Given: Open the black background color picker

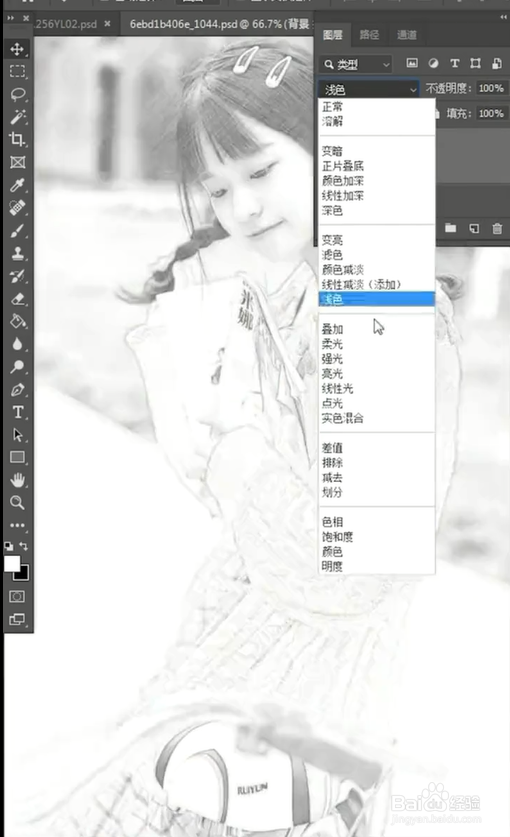Looking at the screenshot, I should tap(24, 575).
